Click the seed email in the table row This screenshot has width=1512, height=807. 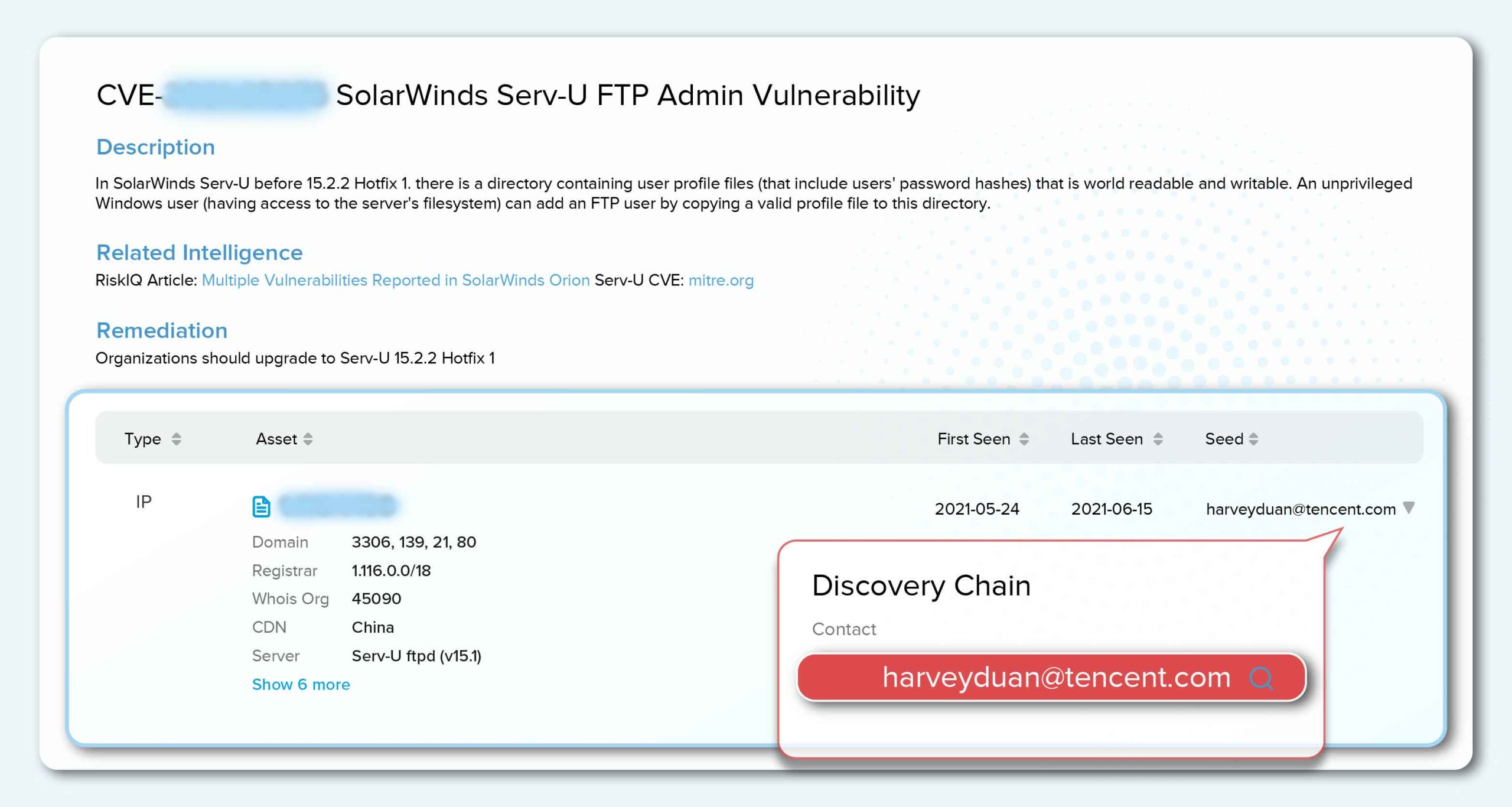click(x=1301, y=509)
